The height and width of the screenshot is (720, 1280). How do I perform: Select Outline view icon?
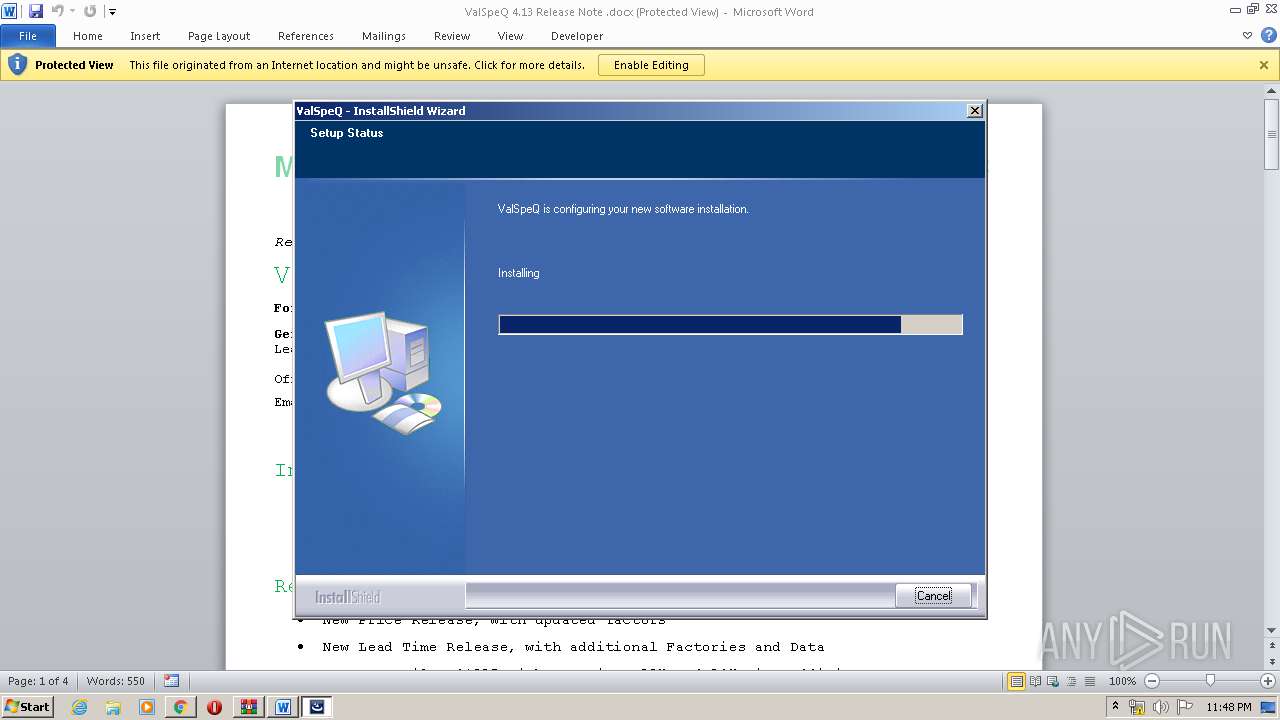1072,681
